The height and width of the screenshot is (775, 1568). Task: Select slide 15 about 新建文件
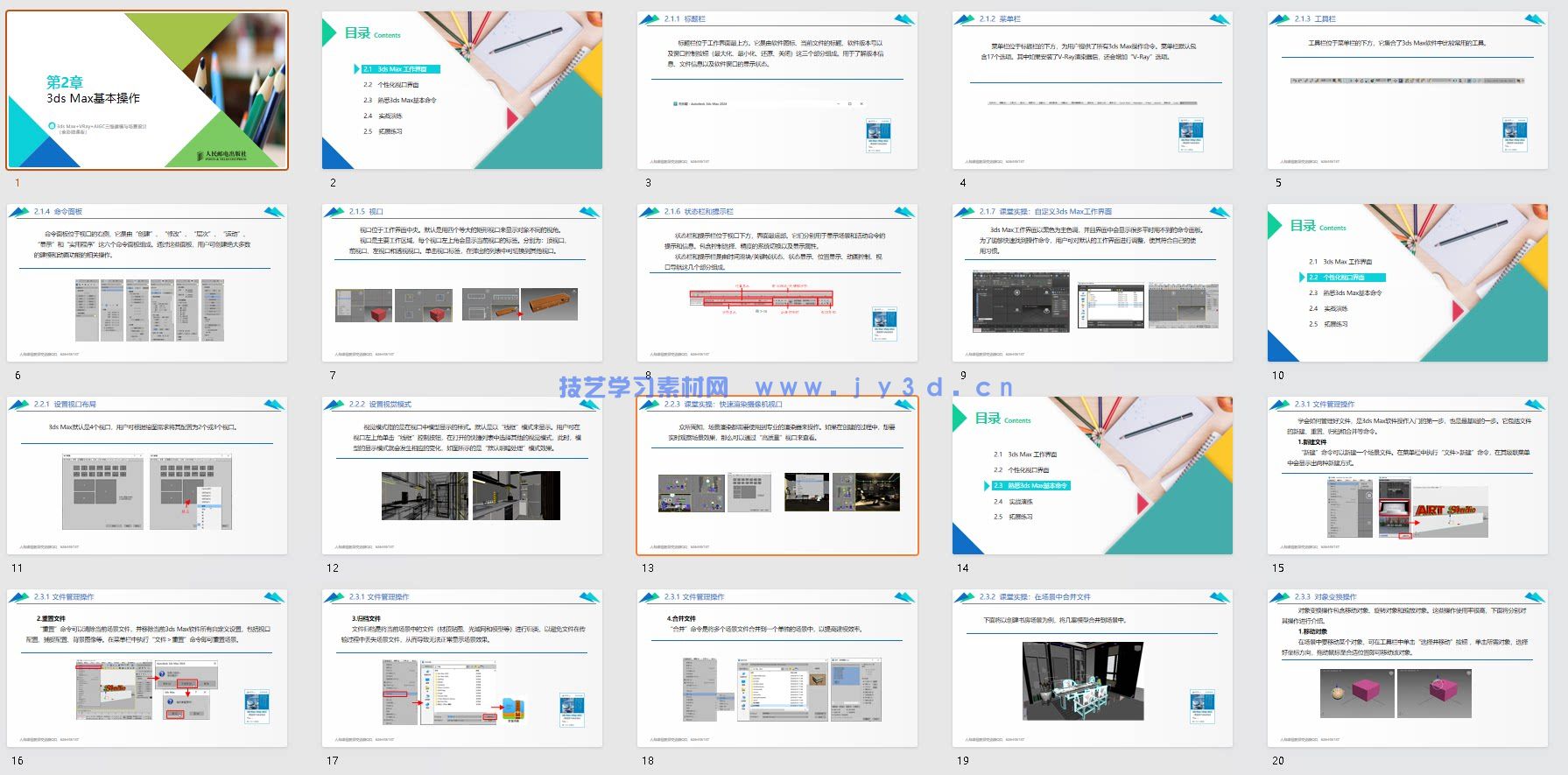point(1408,476)
